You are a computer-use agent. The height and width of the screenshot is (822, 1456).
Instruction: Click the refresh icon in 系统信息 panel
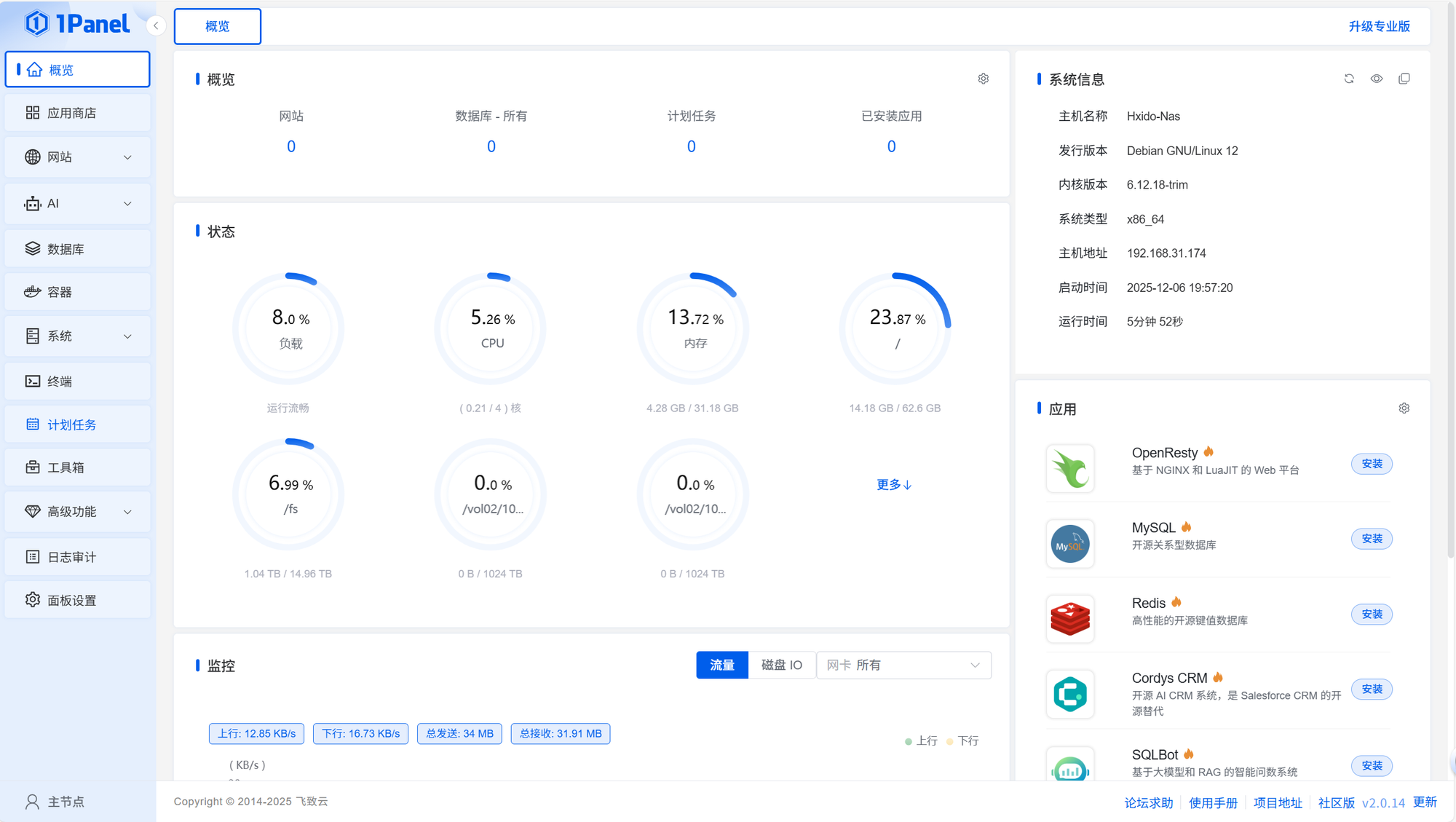coord(1349,79)
